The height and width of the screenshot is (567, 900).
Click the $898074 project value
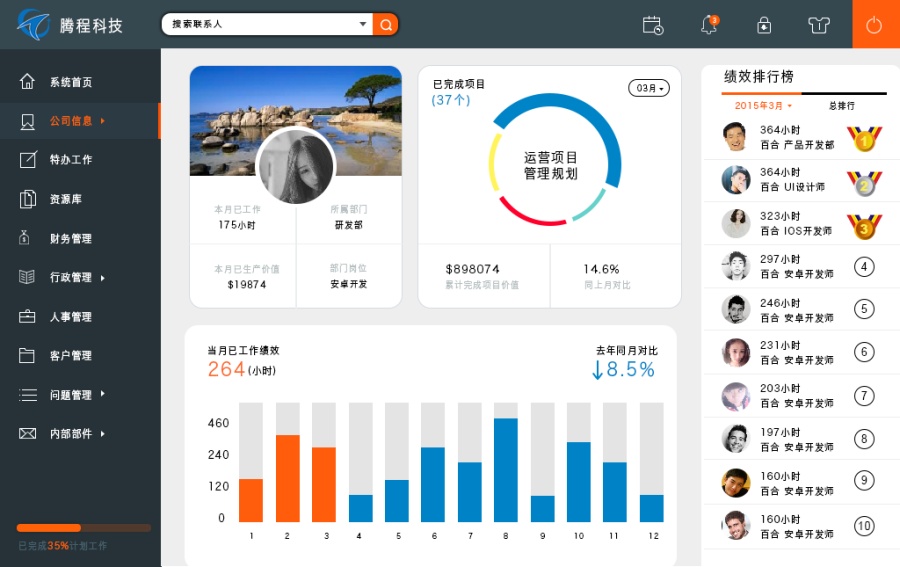[472, 269]
